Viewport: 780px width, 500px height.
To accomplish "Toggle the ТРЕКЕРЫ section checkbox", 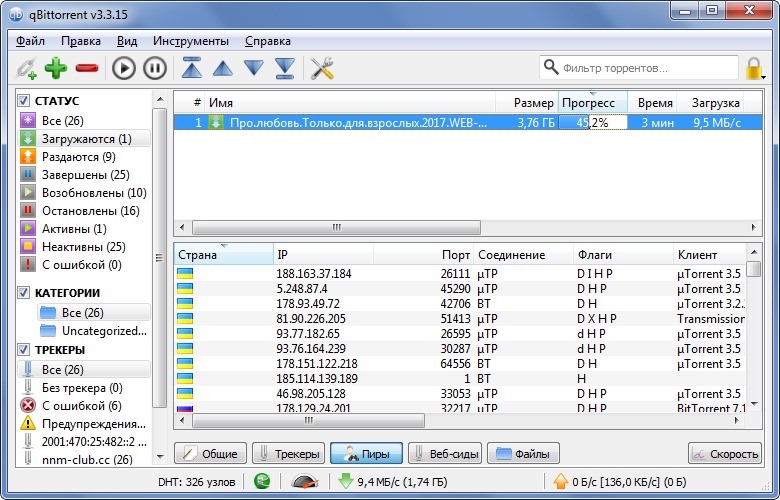I will tap(24, 350).
